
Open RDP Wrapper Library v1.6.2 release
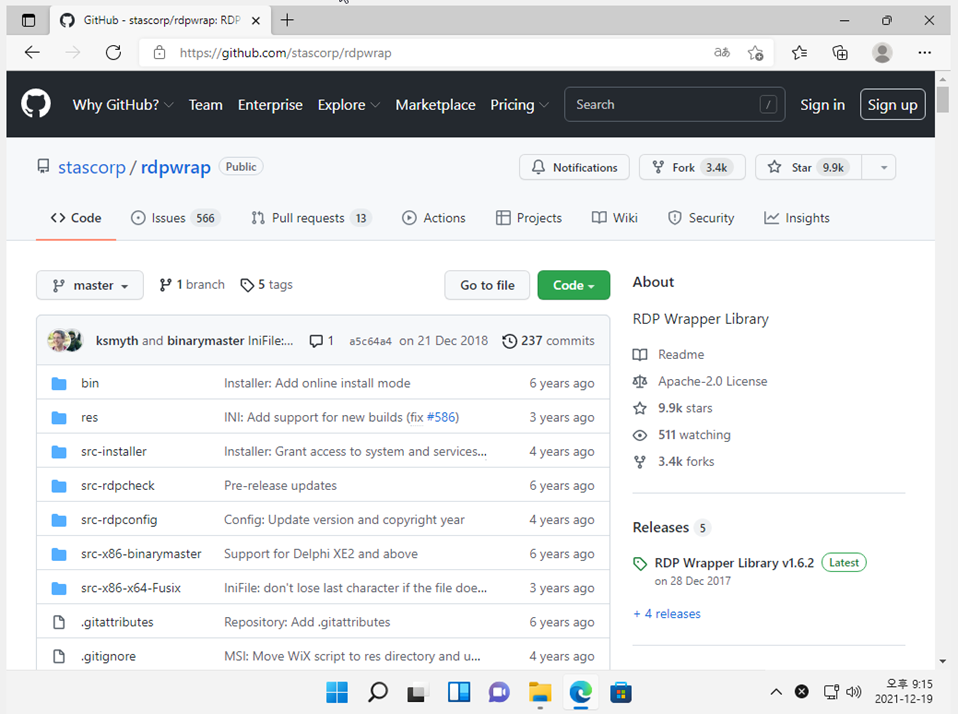pos(734,563)
